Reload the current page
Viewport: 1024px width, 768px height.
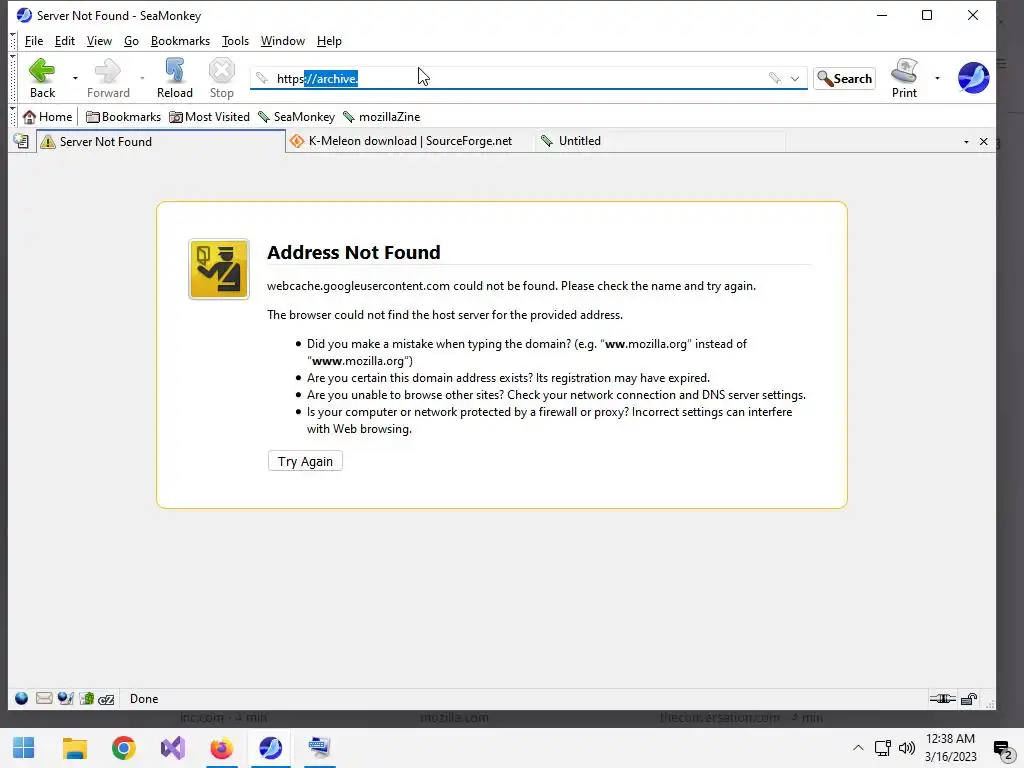pyautogui.click(x=174, y=78)
